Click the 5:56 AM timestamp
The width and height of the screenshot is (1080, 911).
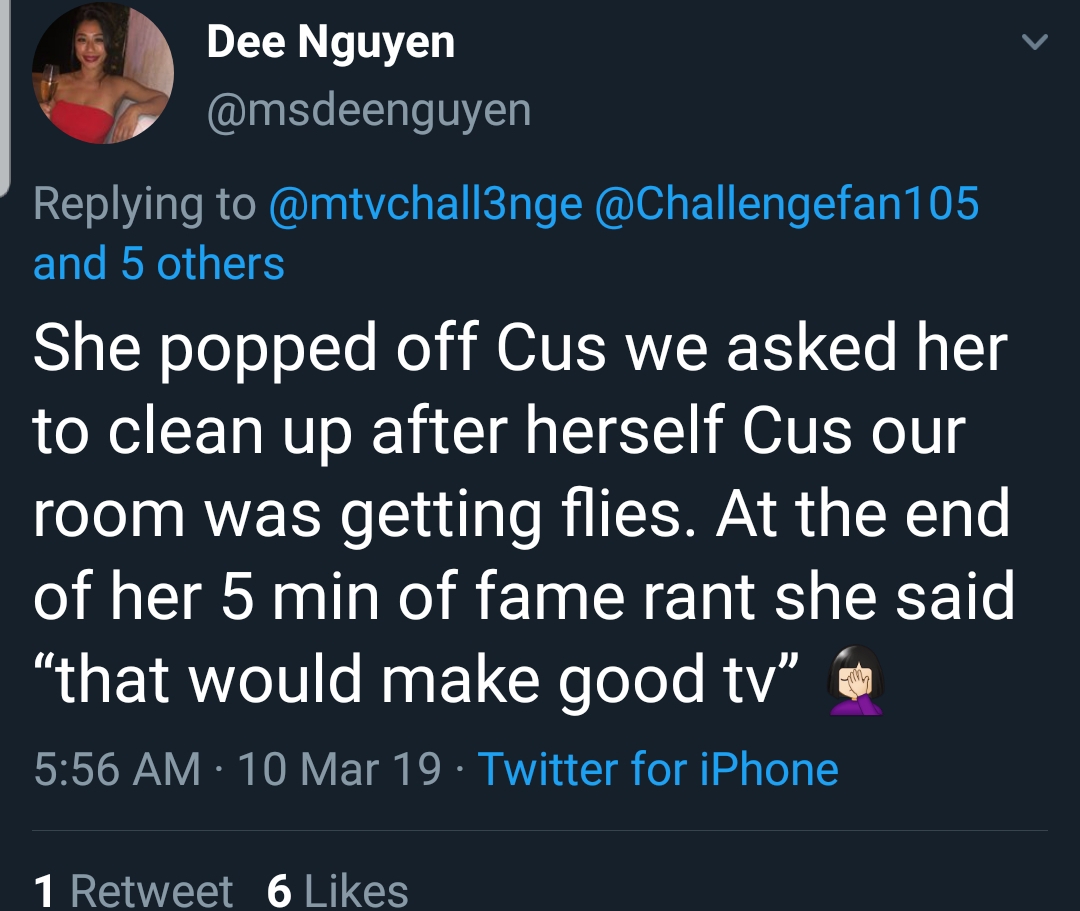pos(117,769)
